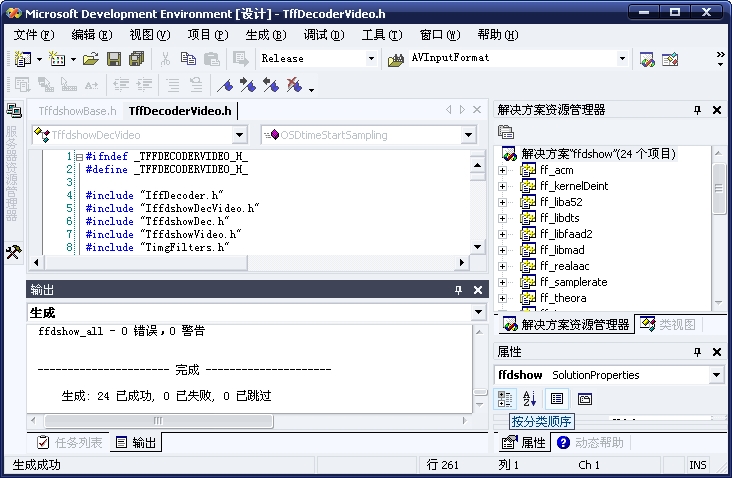Open the Output pane source dropdown

coord(479,312)
